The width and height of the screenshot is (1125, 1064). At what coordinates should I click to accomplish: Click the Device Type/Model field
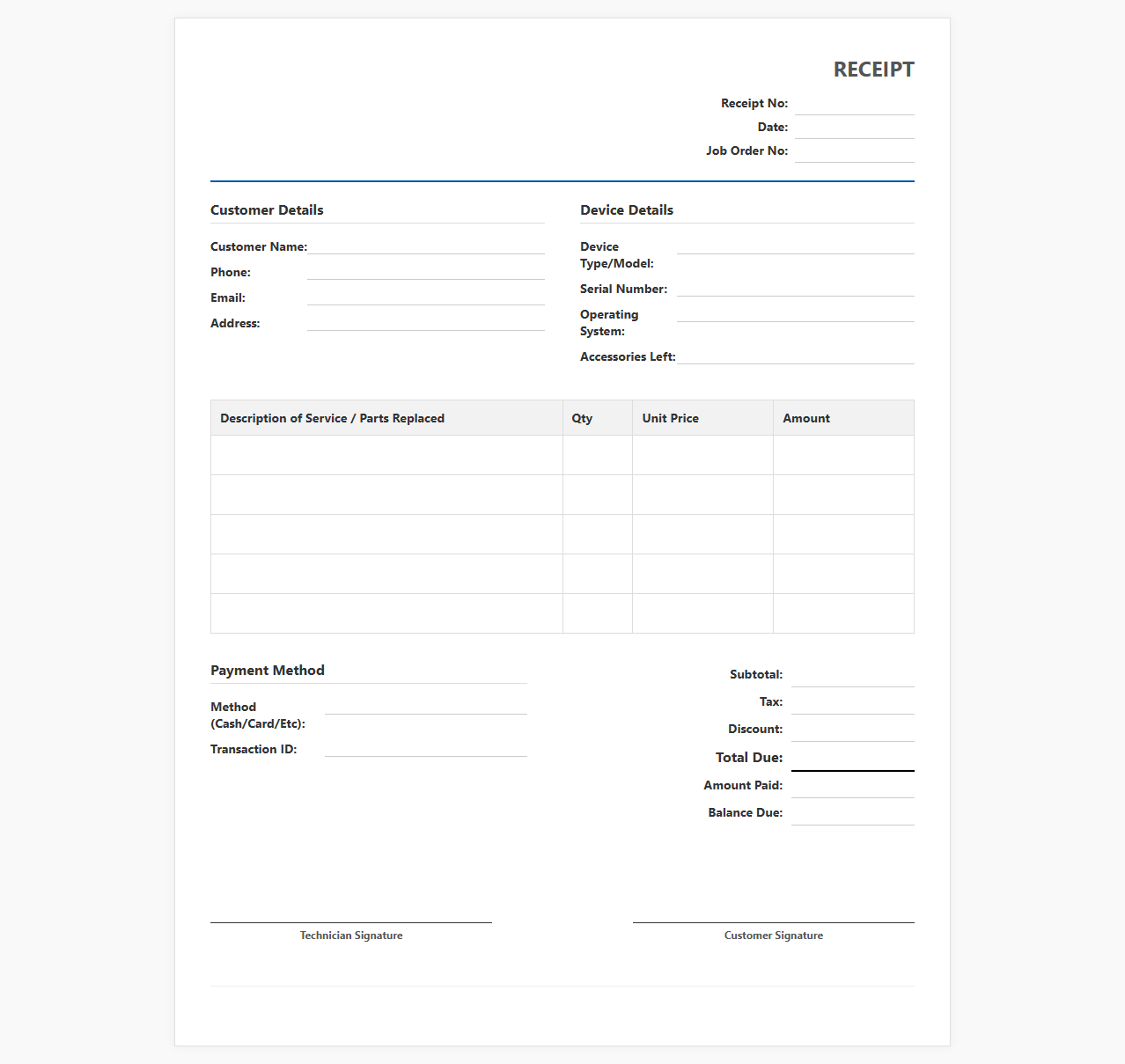[796, 246]
